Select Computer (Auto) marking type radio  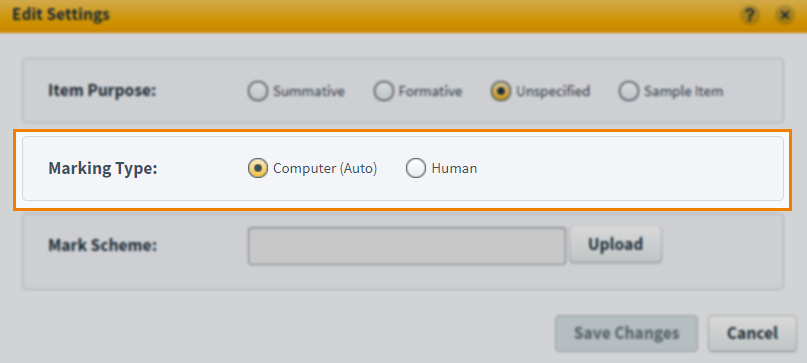point(258,168)
